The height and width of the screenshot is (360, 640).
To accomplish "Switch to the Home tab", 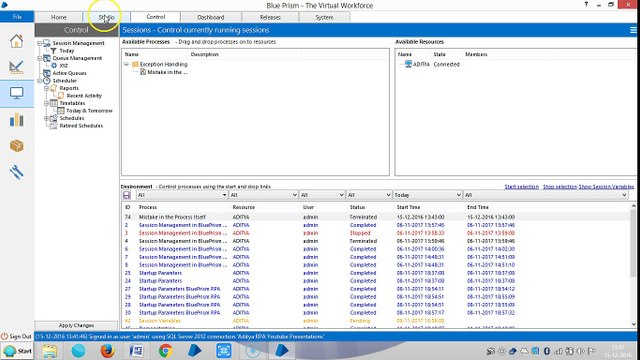I will coord(59,17).
